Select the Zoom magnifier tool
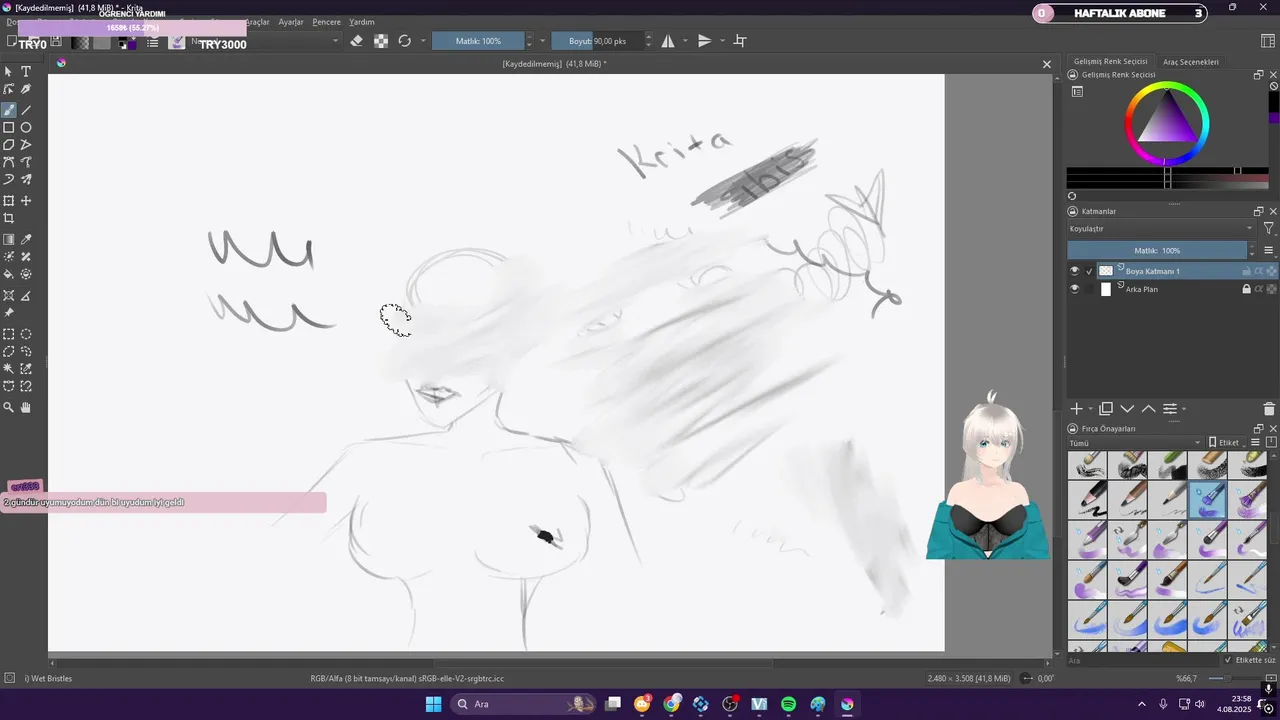The width and height of the screenshot is (1280, 720). tap(9, 408)
